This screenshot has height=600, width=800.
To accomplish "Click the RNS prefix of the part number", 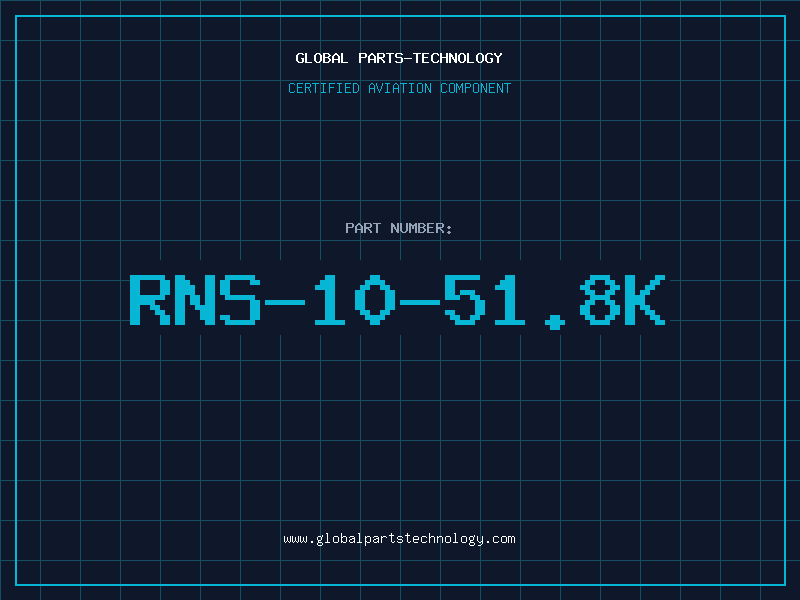I will 195,300.
